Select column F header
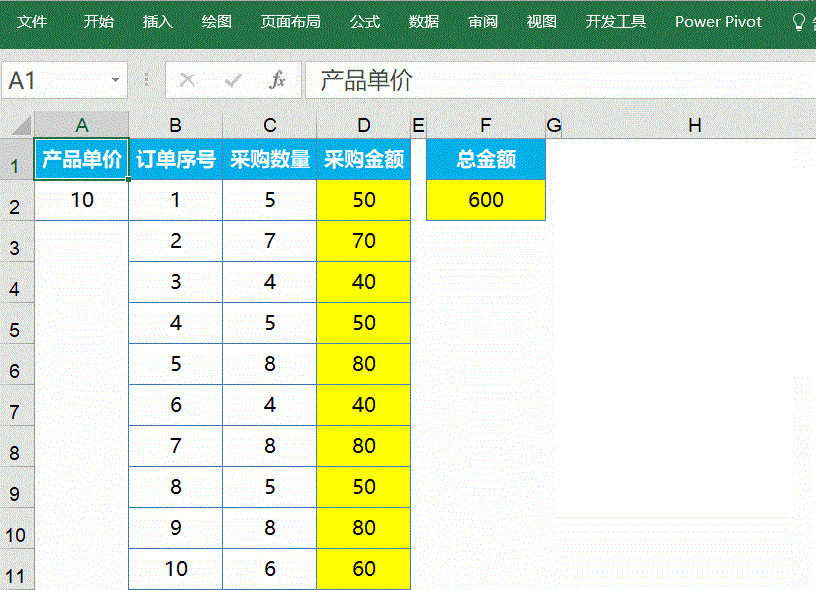Image resolution: width=816 pixels, height=590 pixels. coord(486,125)
